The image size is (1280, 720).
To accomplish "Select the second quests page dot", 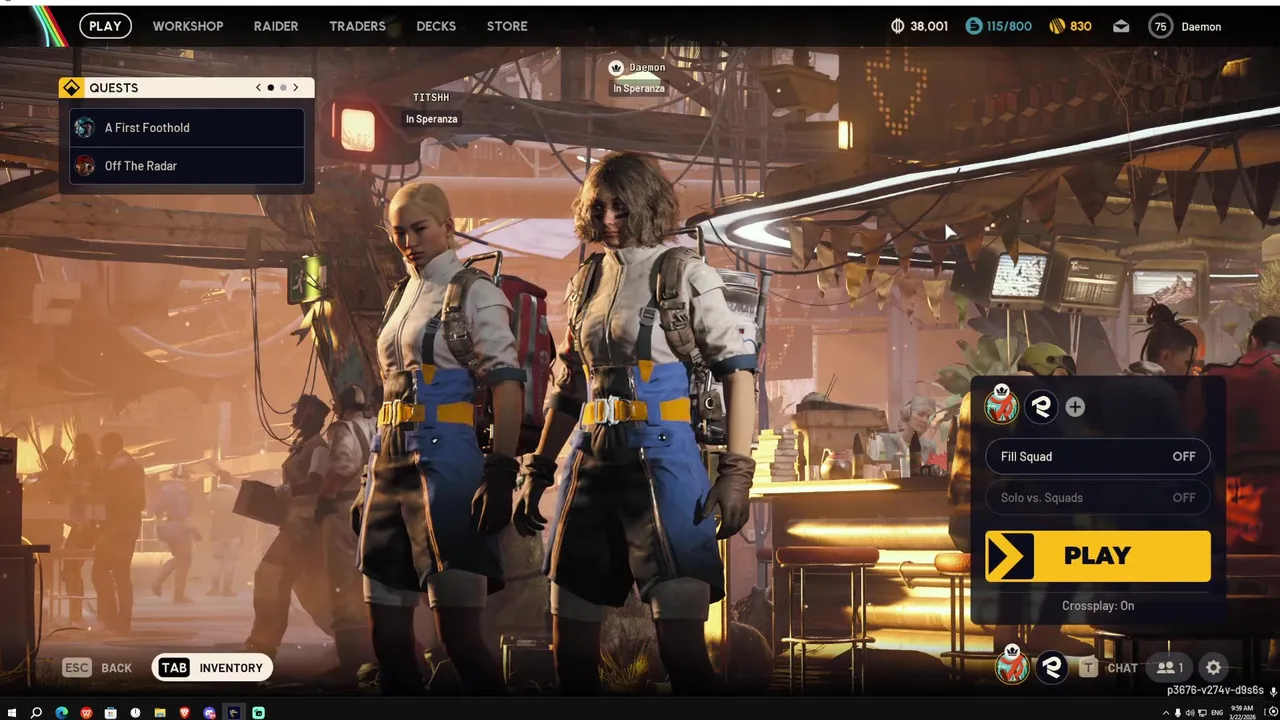I will (x=283, y=88).
